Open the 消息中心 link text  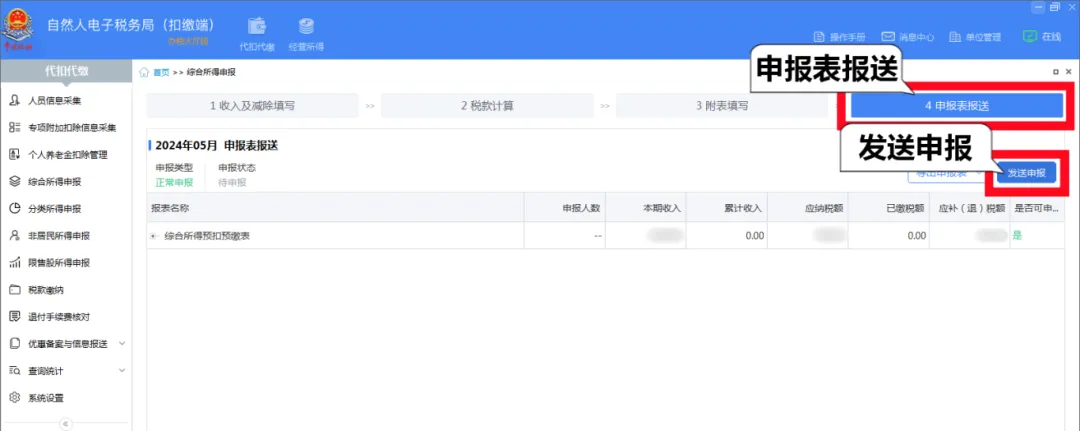[916, 37]
